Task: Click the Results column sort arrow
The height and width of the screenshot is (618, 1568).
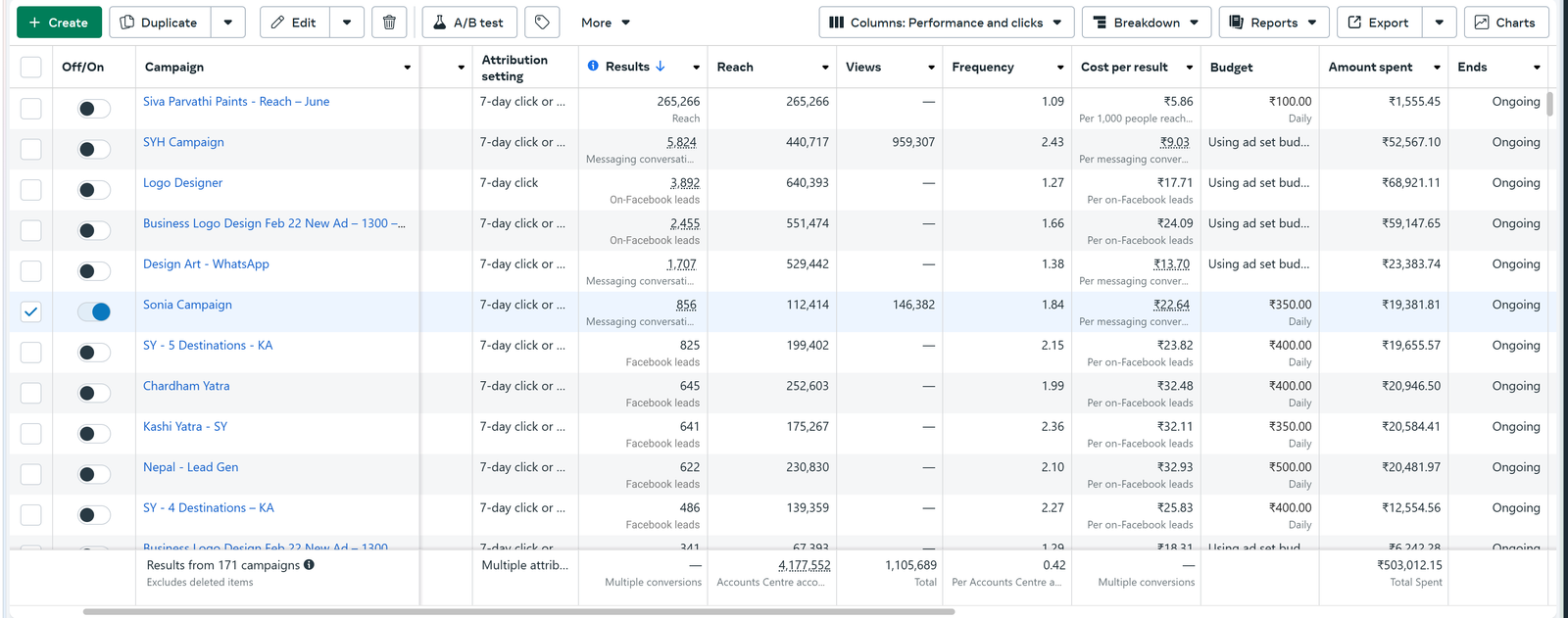Action: [661, 66]
